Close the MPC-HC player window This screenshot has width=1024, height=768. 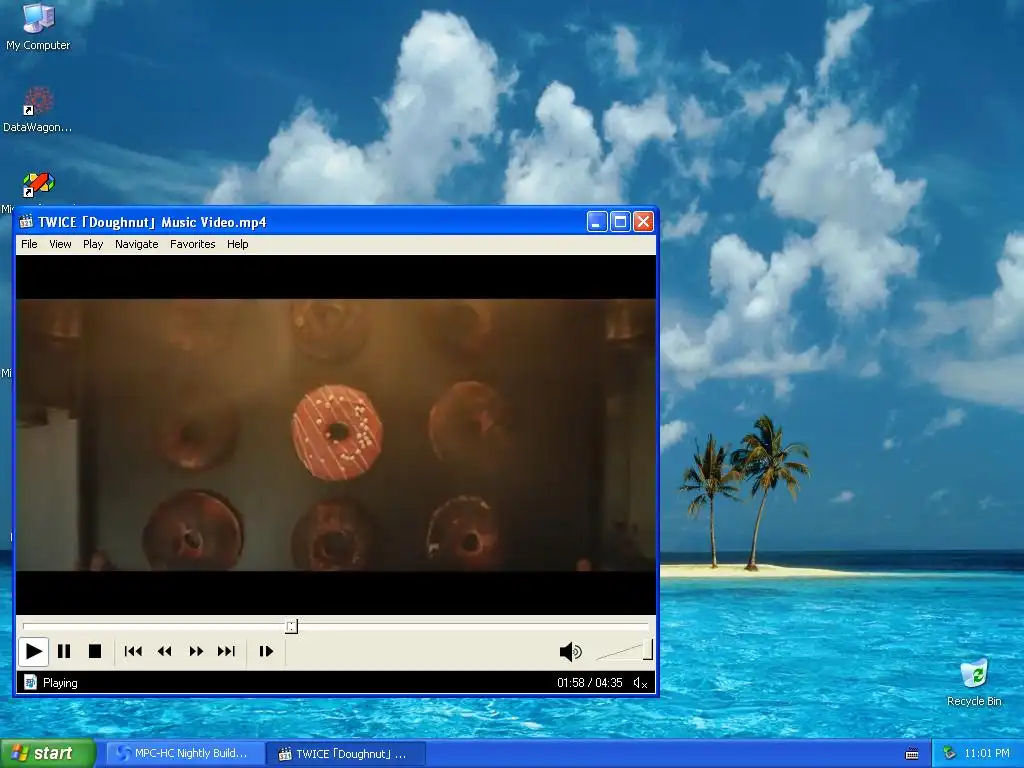coord(643,222)
